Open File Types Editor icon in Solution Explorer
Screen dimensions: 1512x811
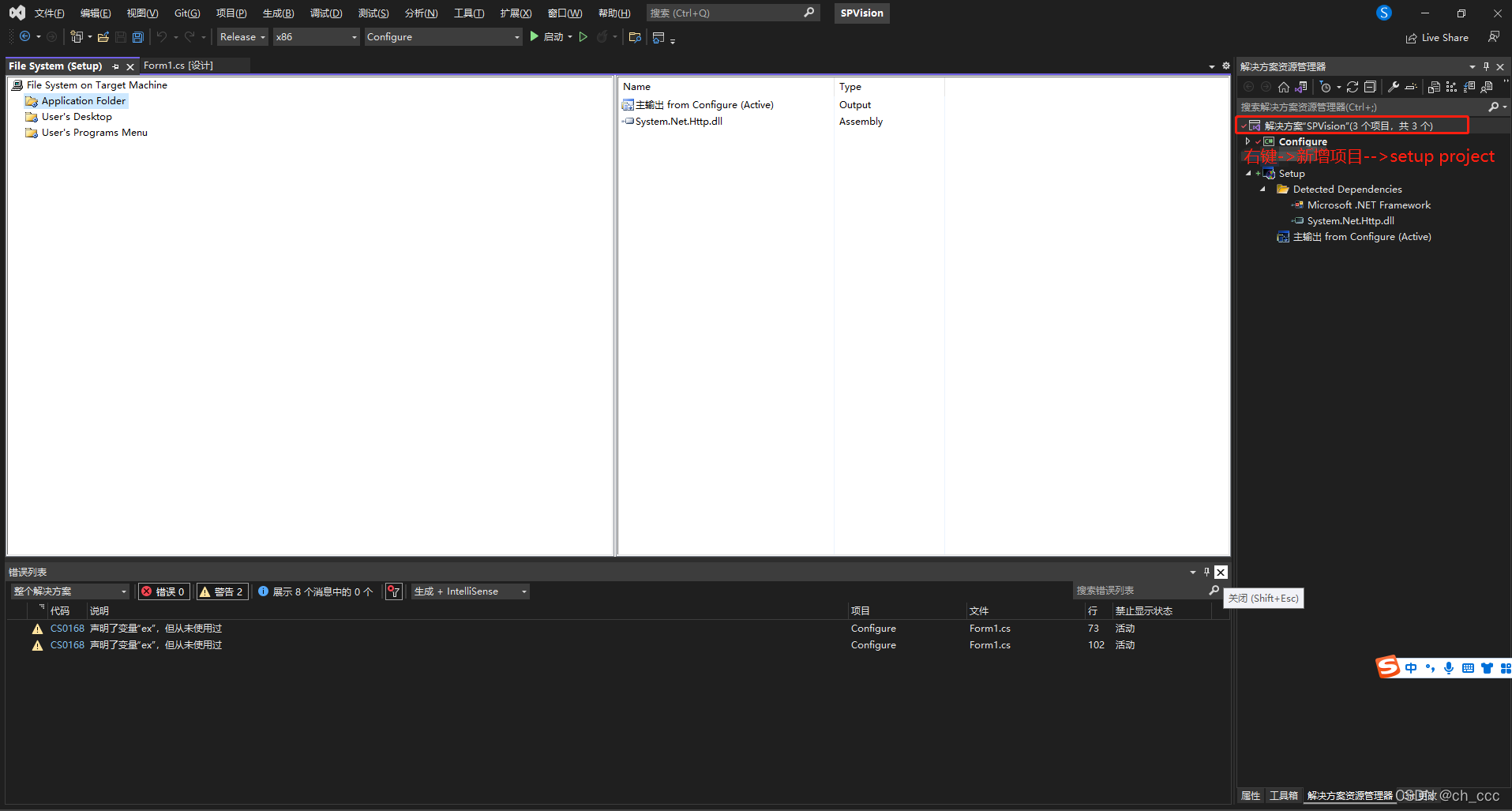(1469, 87)
